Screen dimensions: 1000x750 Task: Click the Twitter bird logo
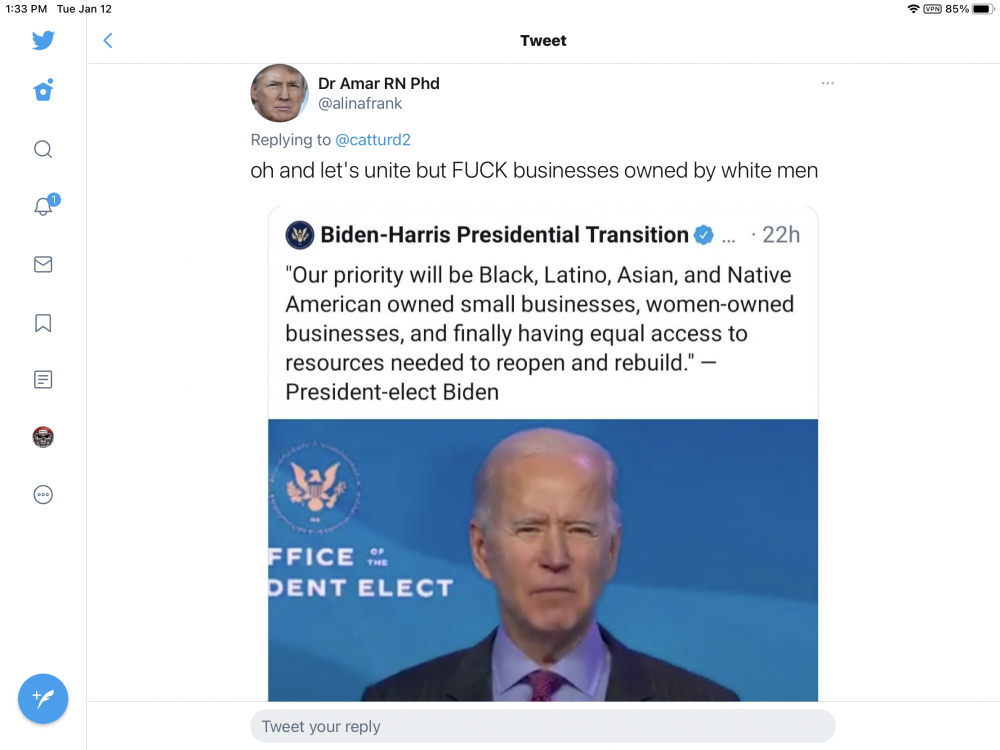43,40
